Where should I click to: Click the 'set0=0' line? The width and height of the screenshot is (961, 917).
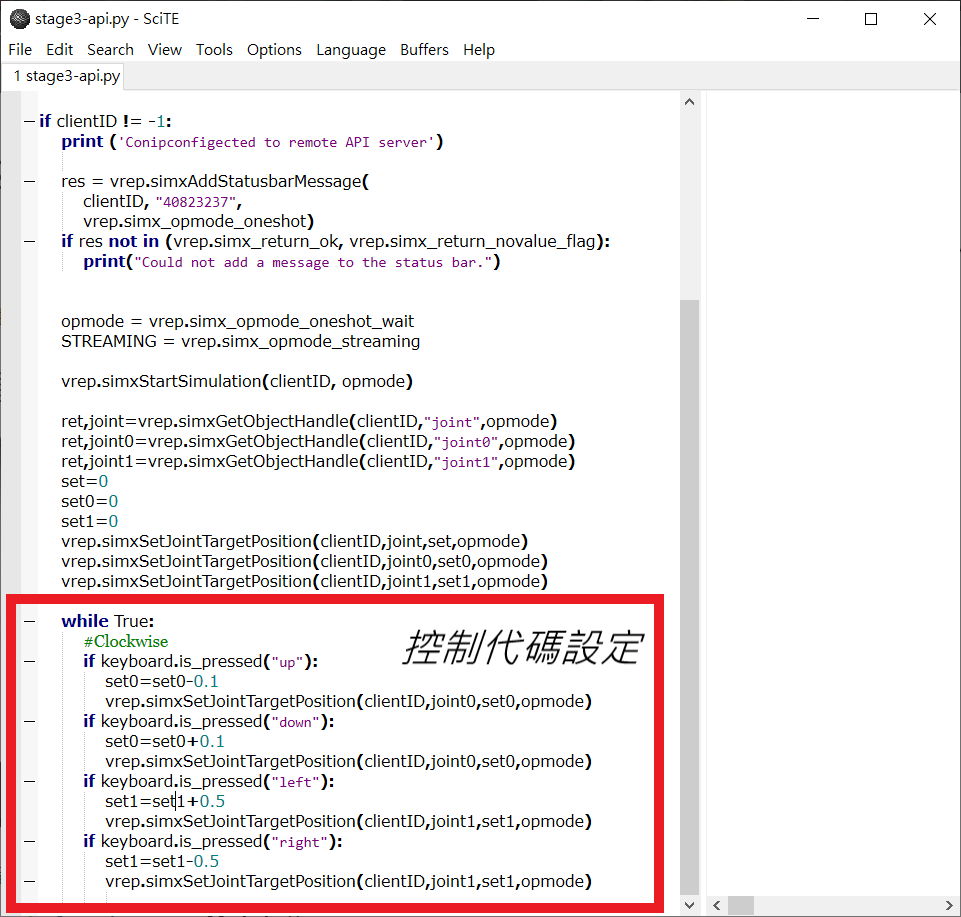tap(89, 502)
